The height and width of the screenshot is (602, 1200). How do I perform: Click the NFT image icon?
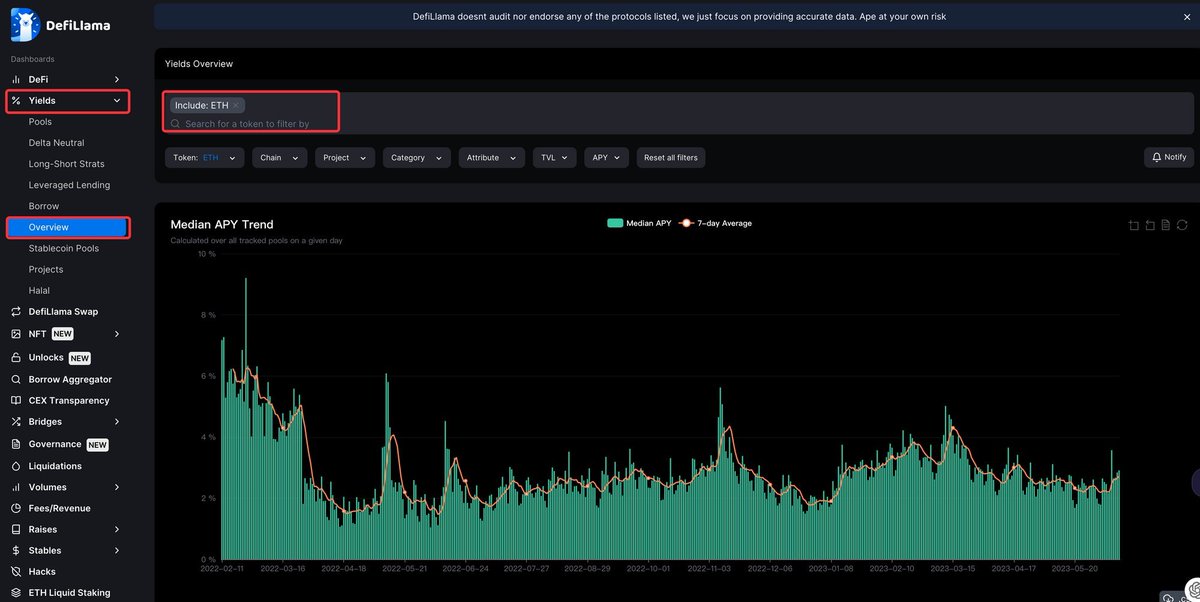point(16,334)
